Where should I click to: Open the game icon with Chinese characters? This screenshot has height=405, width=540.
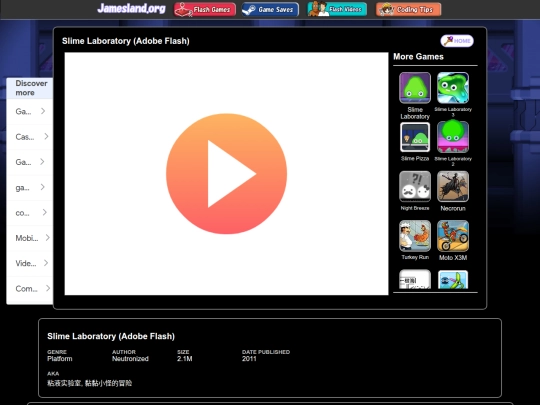click(x=415, y=279)
